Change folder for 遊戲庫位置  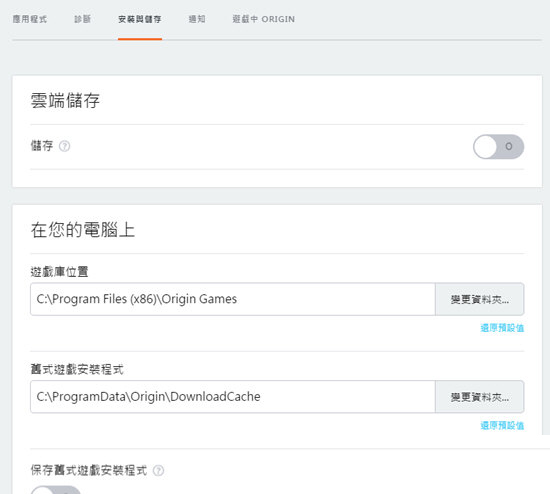479,299
